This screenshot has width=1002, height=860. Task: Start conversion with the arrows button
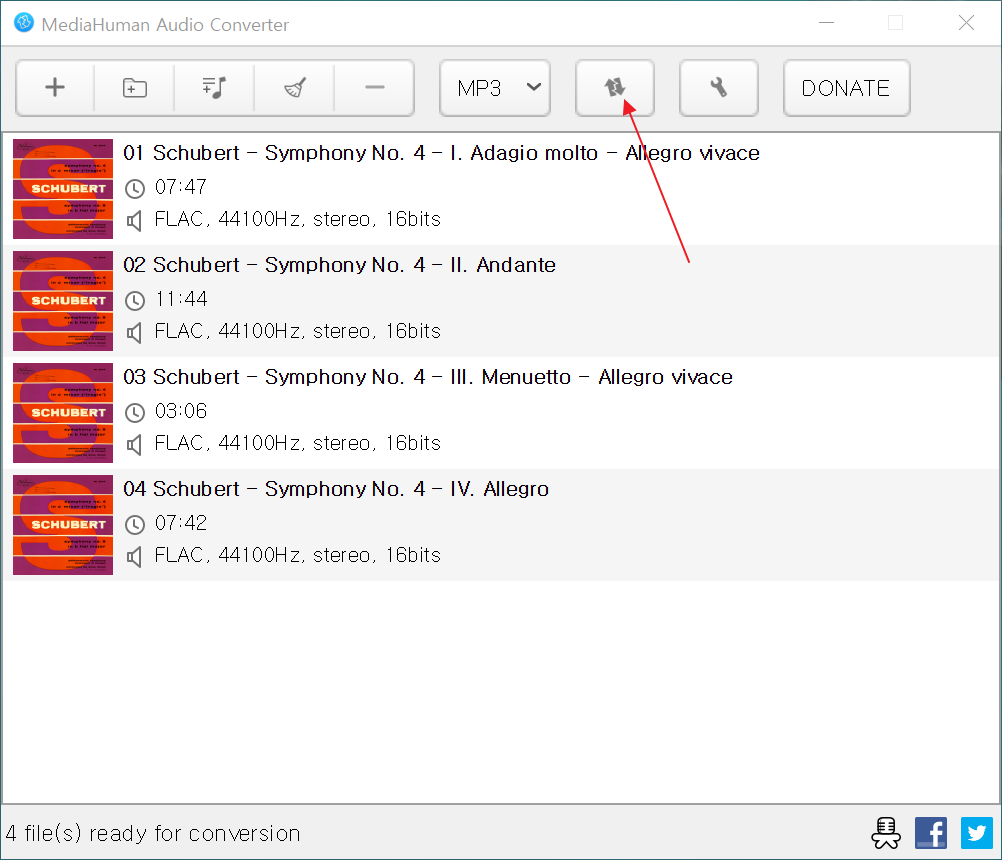click(x=615, y=88)
